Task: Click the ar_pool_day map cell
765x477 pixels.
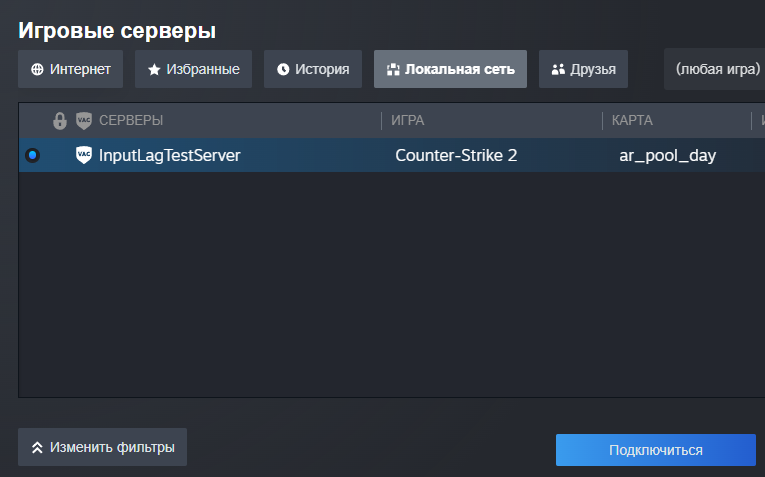Action: tap(667, 156)
